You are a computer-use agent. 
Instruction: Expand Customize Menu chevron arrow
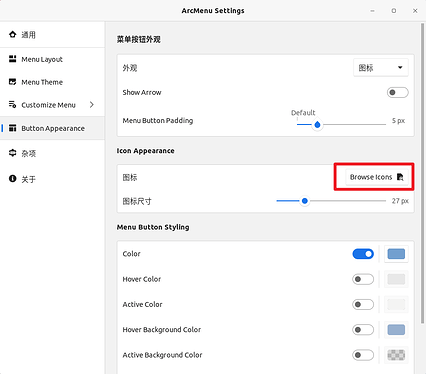coord(92,105)
